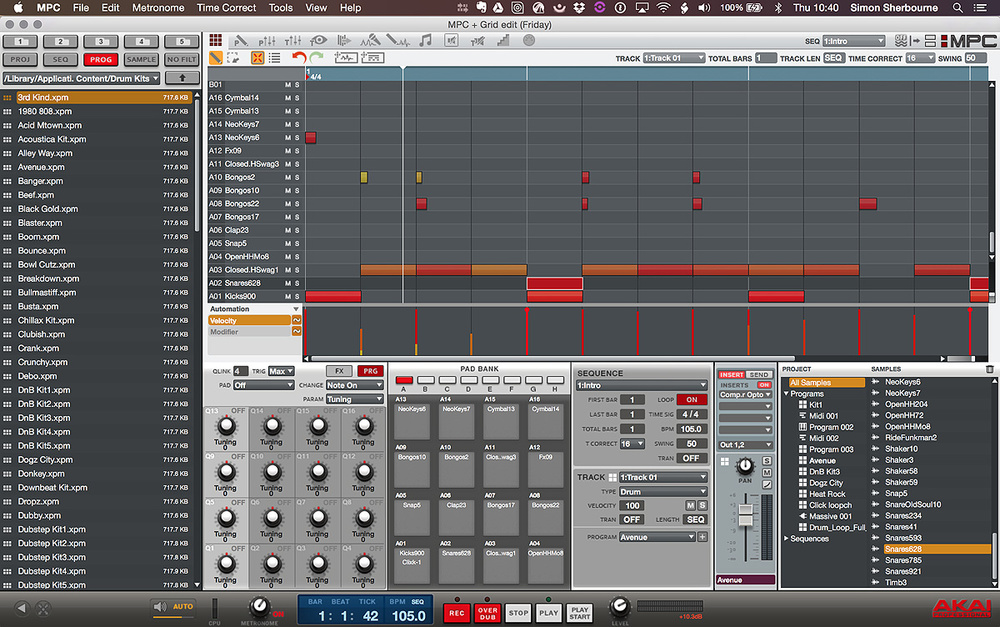The height and width of the screenshot is (627, 1000).
Task: Open the Comp.r Opto insert dropdown
Action: [x=746, y=395]
